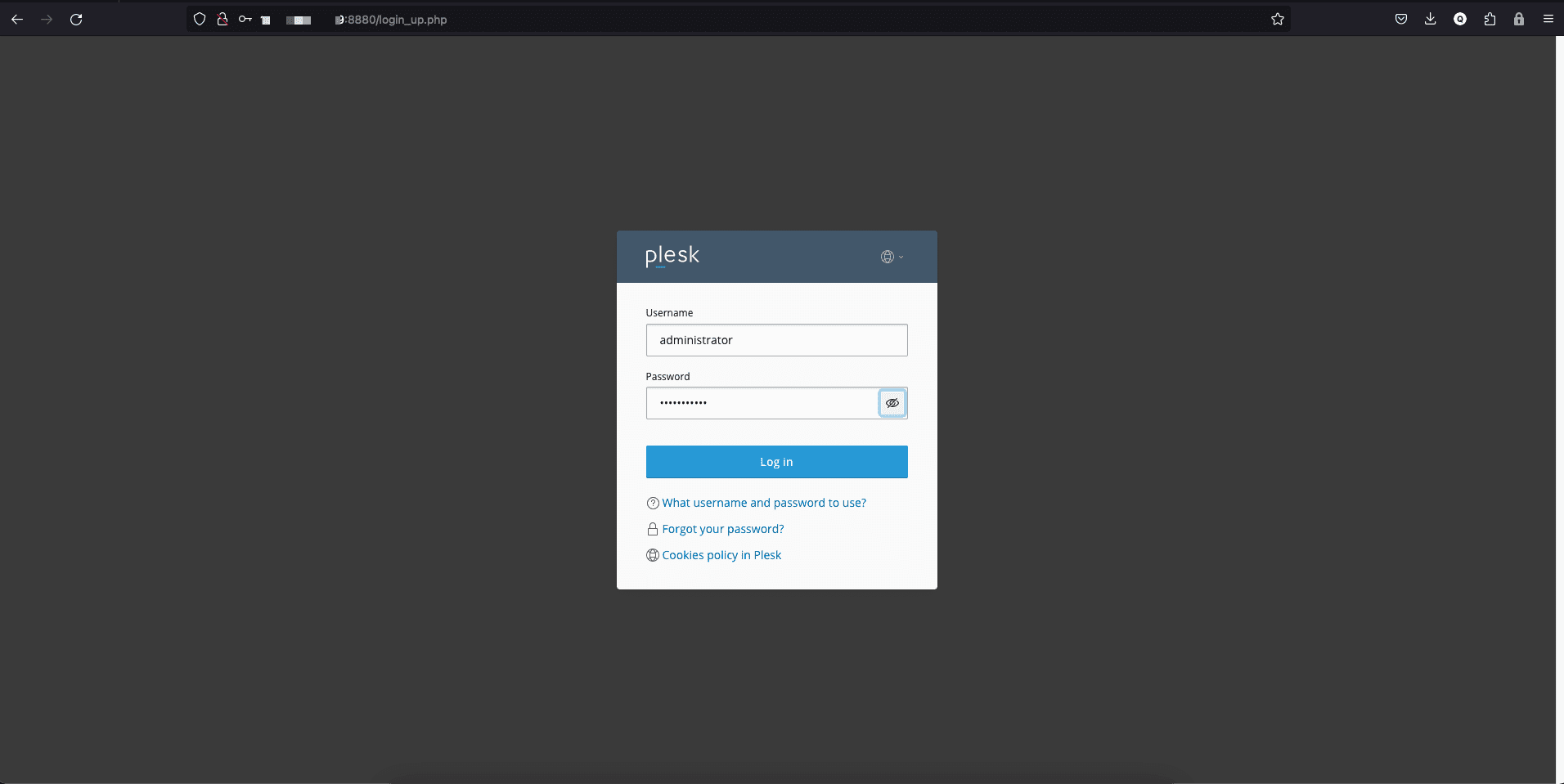Focus the Username input field

click(776, 340)
